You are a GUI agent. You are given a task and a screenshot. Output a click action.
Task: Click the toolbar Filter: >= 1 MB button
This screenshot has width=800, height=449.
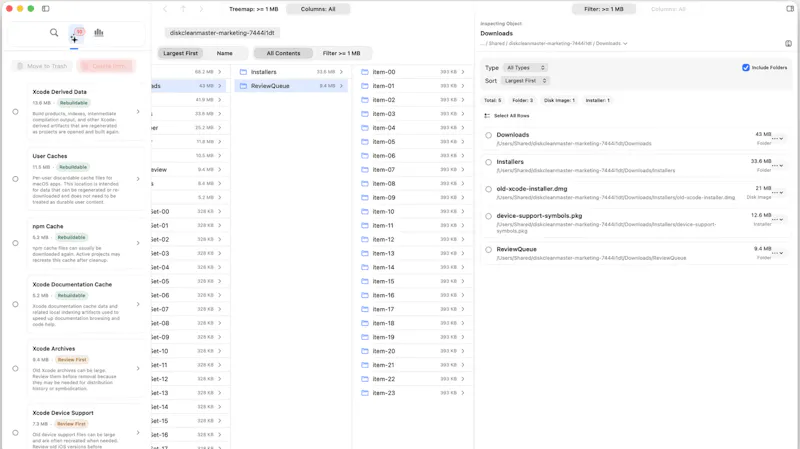tap(604, 9)
